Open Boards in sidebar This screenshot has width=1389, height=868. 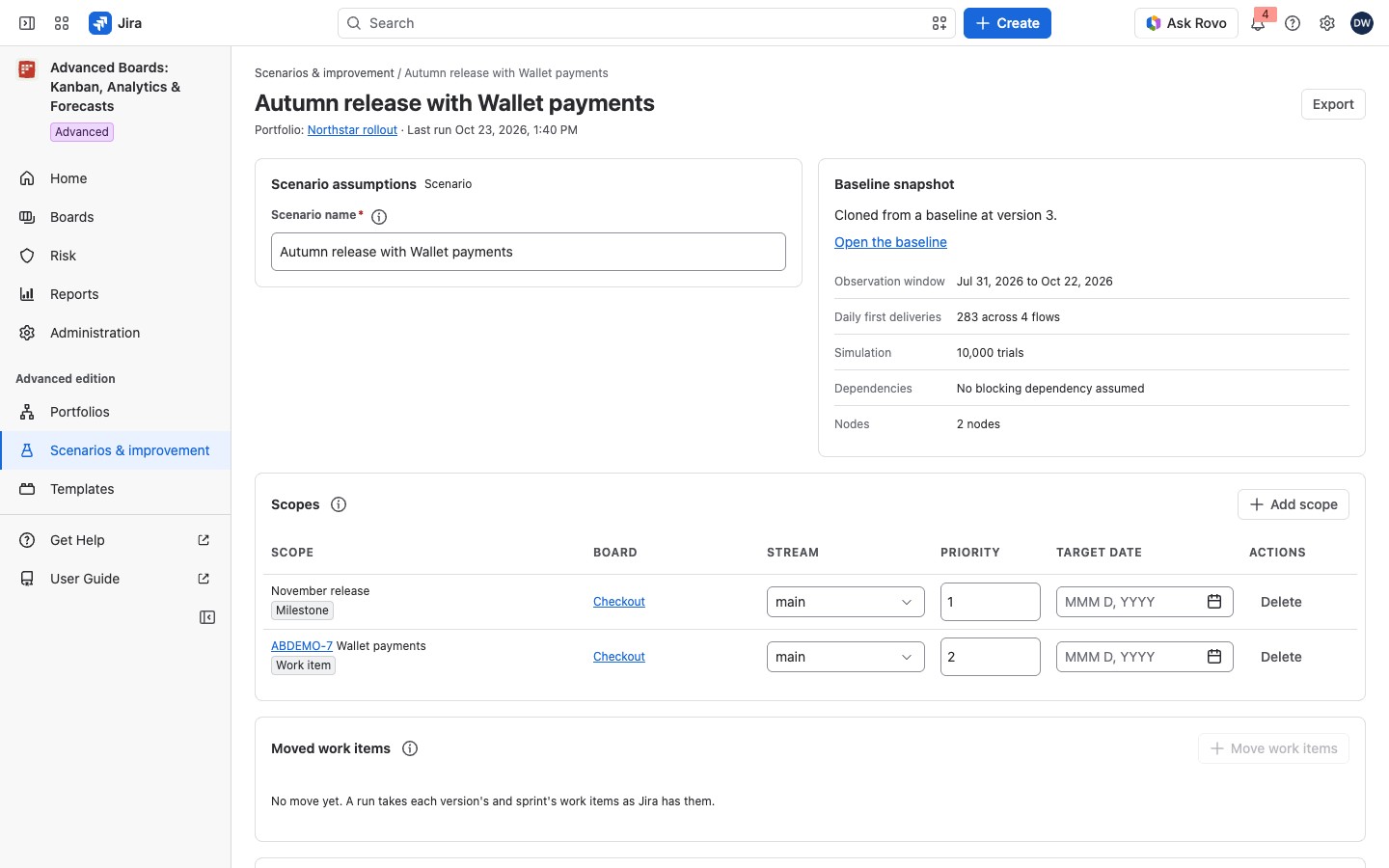click(116, 217)
